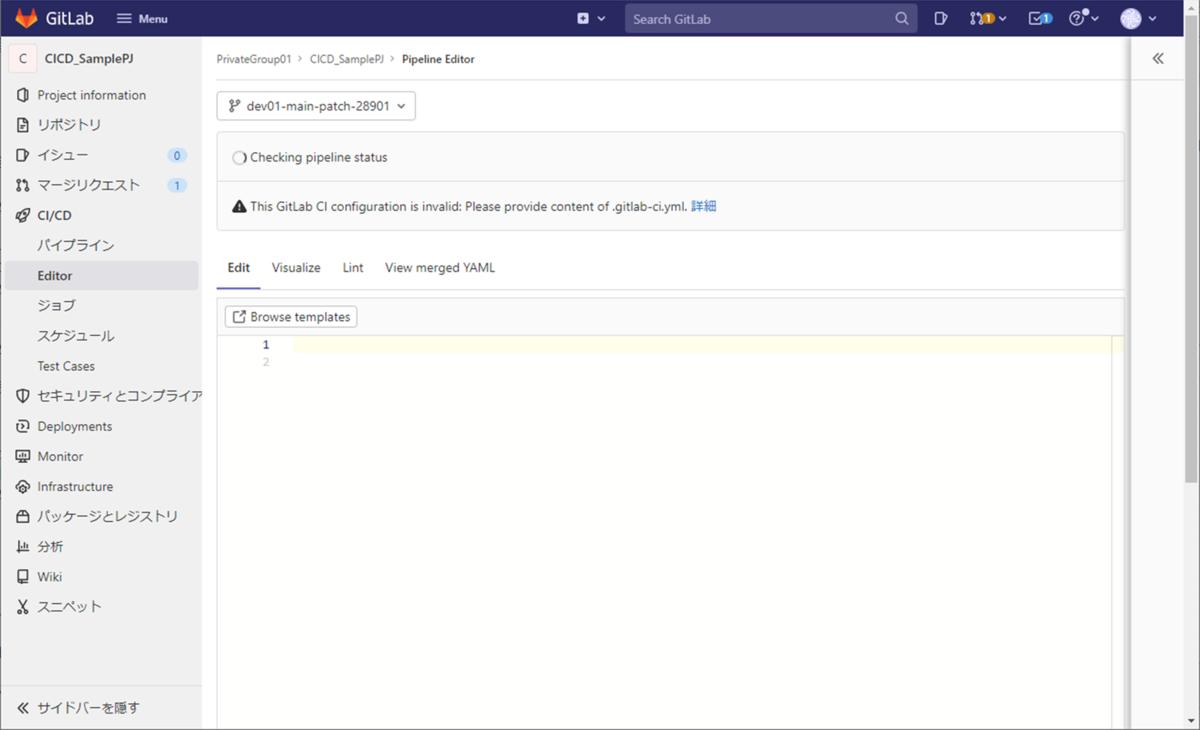Click the Monitor sidebar icon
This screenshot has width=1200, height=730.
(x=23, y=456)
